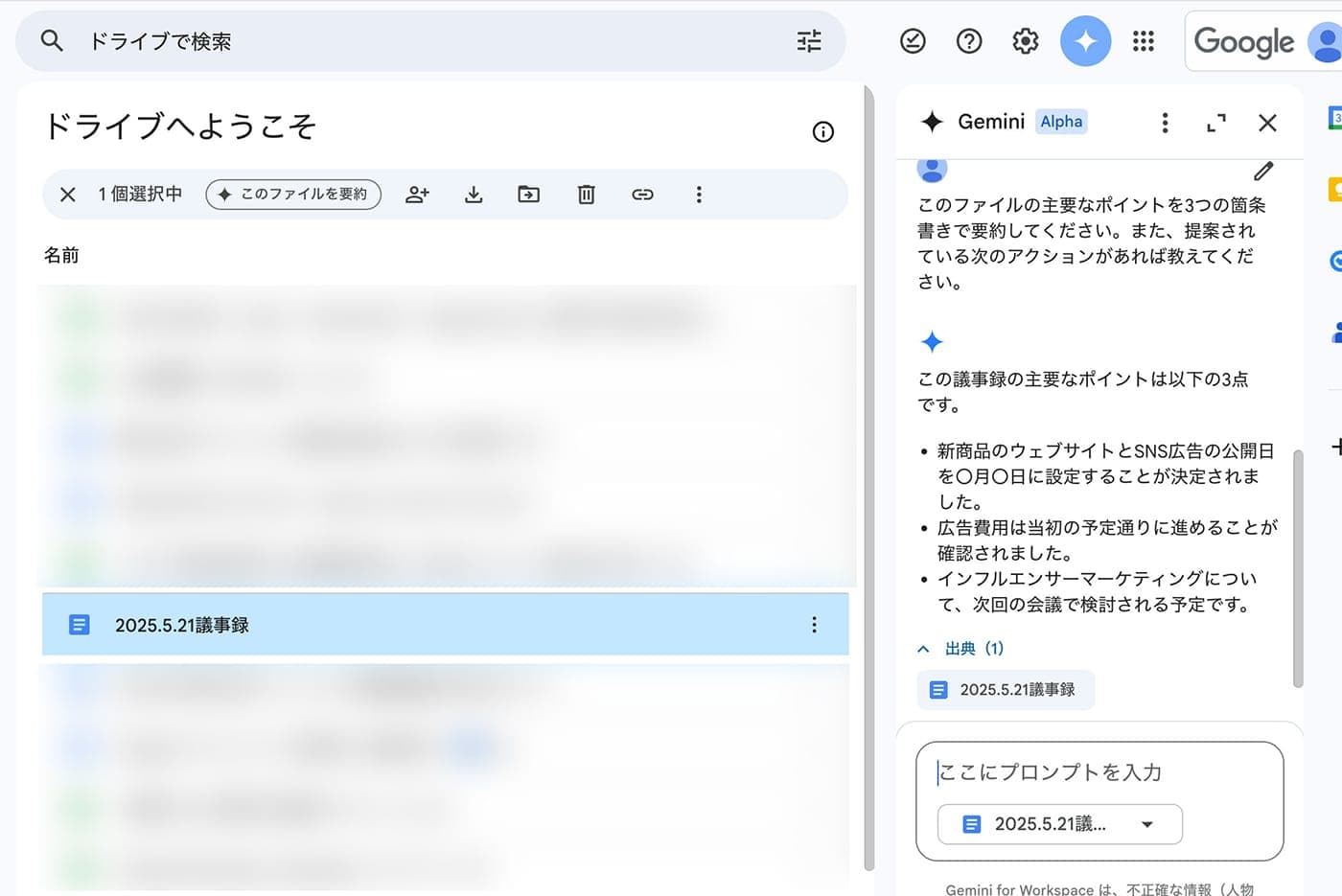Toggle the Gemini sparkle button in header
1342x896 pixels.
tap(1085, 41)
